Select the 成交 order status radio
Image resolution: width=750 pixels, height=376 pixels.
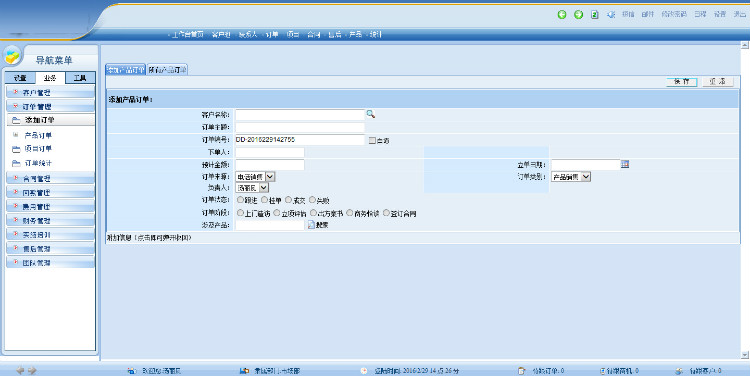(288, 199)
